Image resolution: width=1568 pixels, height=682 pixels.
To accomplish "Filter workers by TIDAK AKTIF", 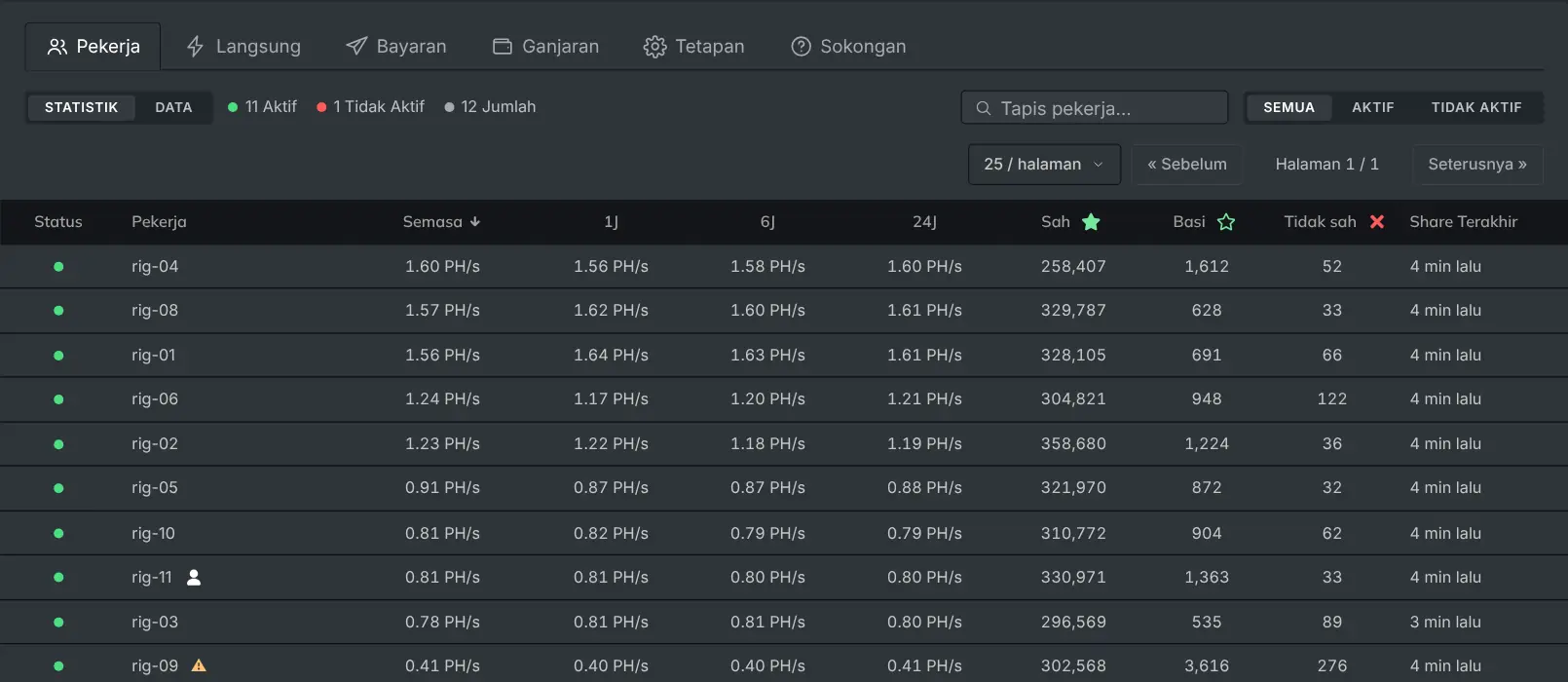I will [1476, 107].
